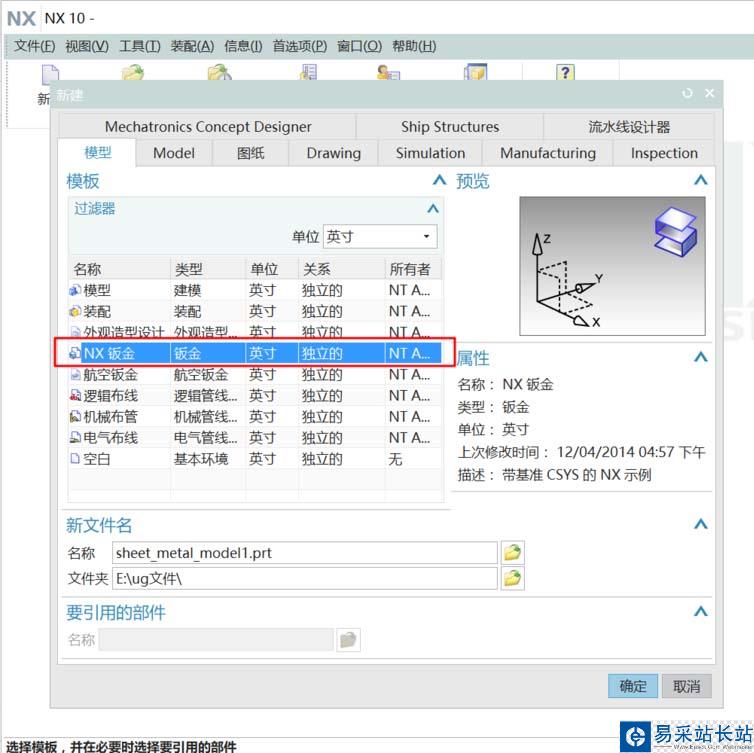Select the 逻辑布线 template row
The width and height of the screenshot is (754, 753).
[x=255, y=395]
